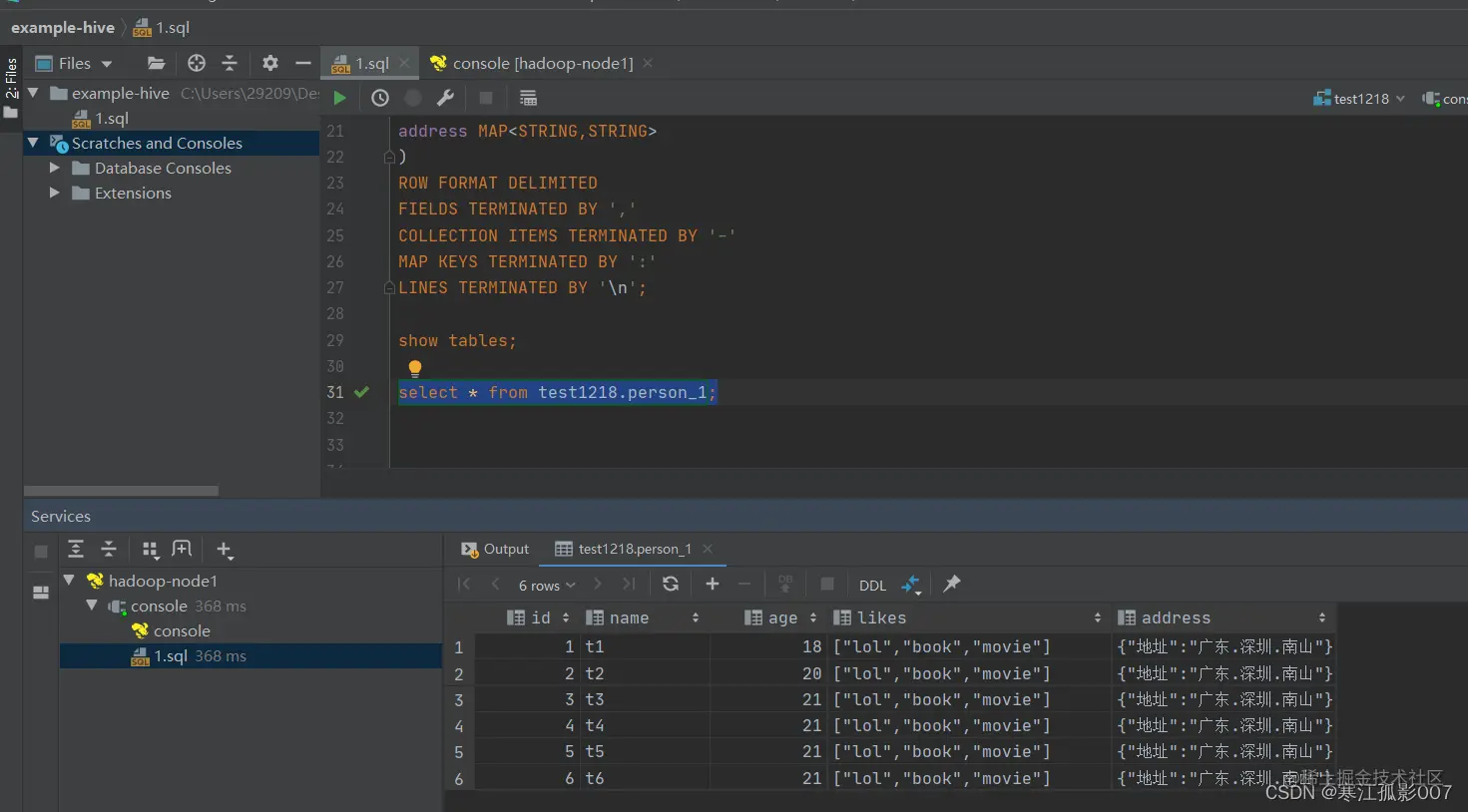Screen dimensions: 1468x812
Task: Expand the Database Consoles folder
Action: 55,168
